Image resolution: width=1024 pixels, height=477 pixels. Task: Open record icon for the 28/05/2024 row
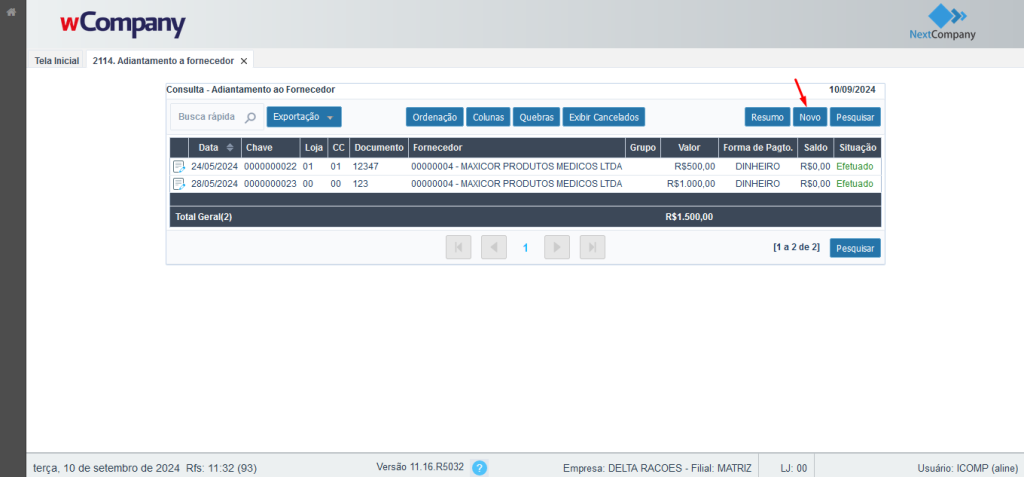coord(179,184)
